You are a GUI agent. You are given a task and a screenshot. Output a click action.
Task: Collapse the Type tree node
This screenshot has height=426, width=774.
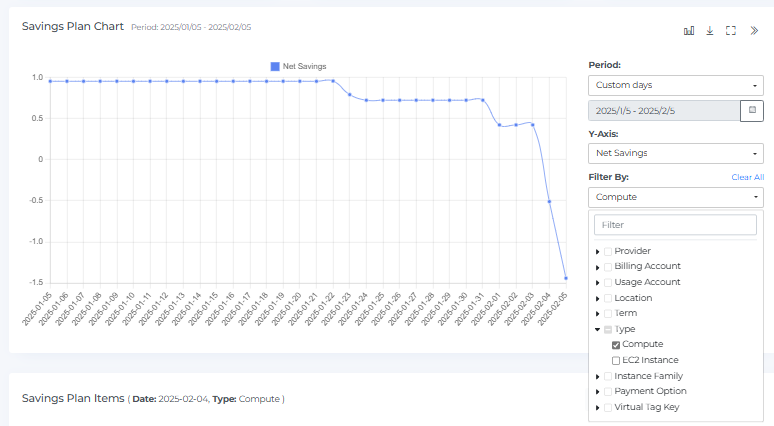coord(598,329)
